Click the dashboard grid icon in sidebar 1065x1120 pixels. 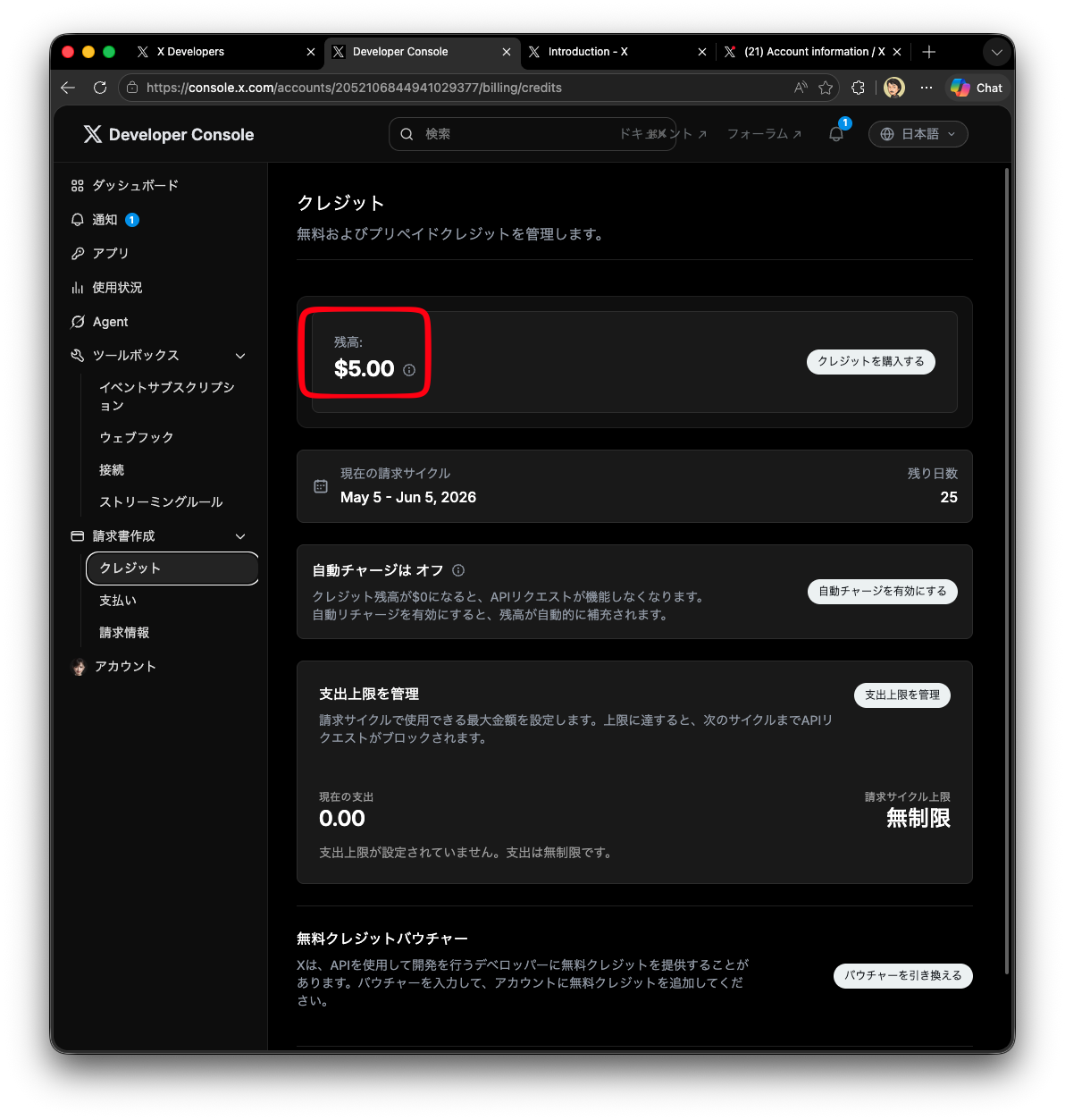tap(78, 186)
